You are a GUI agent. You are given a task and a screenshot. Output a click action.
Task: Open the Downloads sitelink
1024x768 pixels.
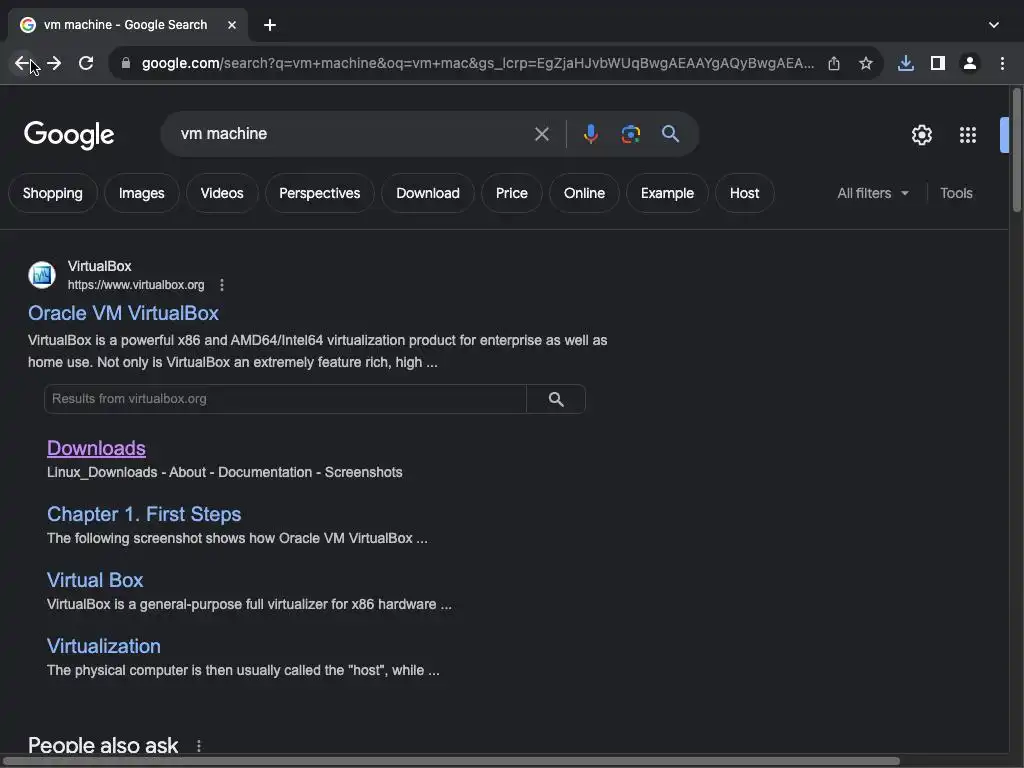click(96, 448)
